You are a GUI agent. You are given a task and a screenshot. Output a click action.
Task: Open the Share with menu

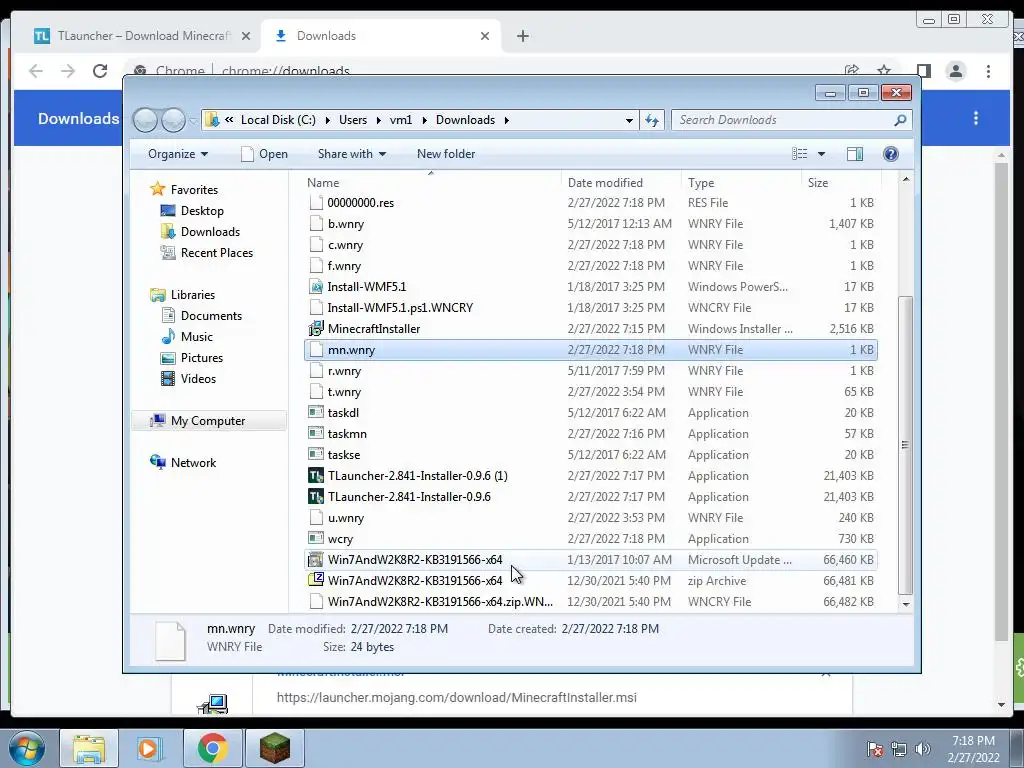[x=351, y=154]
